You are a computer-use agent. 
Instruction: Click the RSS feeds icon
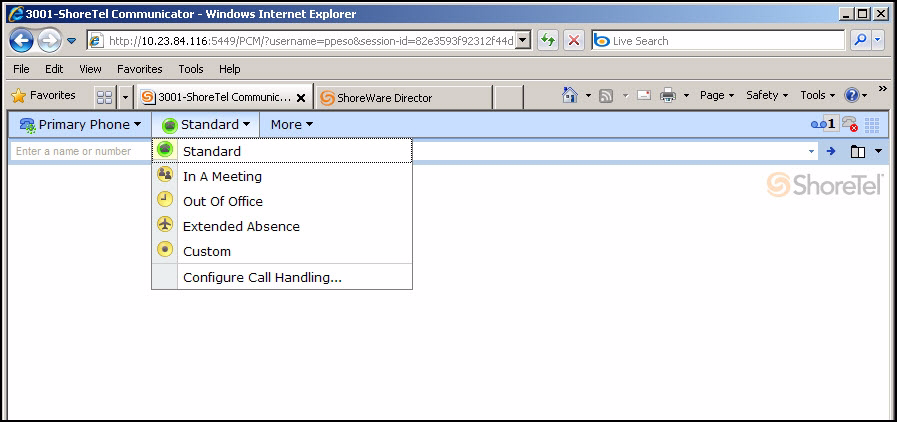coord(606,95)
